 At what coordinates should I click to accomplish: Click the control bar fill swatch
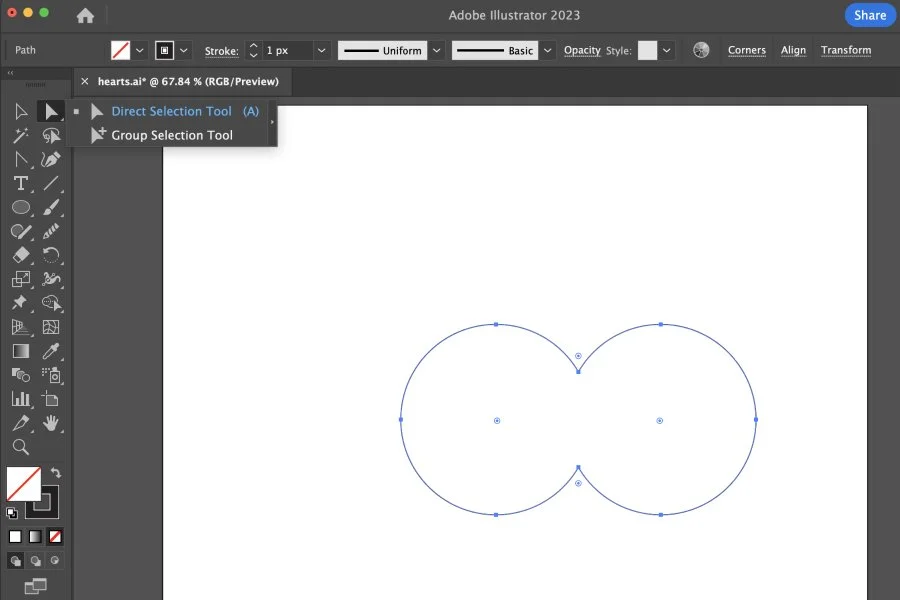(x=121, y=51)
